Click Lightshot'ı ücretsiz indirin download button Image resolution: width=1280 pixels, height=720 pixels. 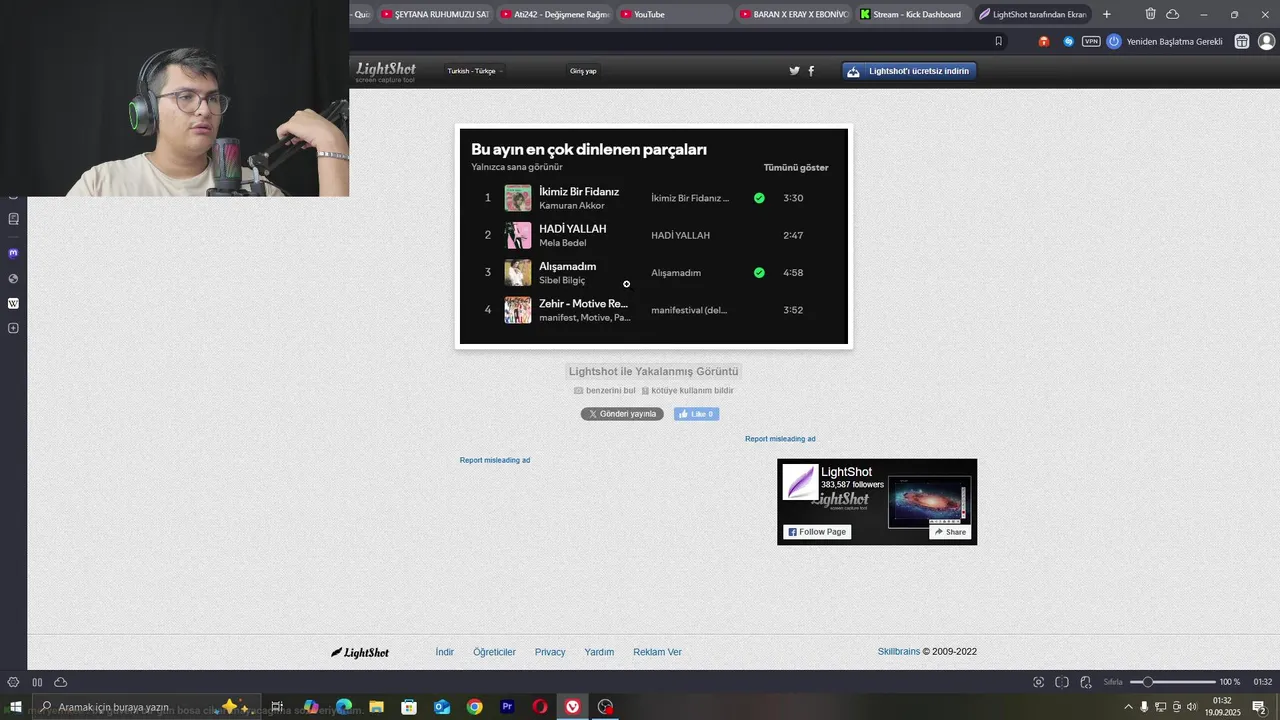pyautogui.click(x=909, y=71)
